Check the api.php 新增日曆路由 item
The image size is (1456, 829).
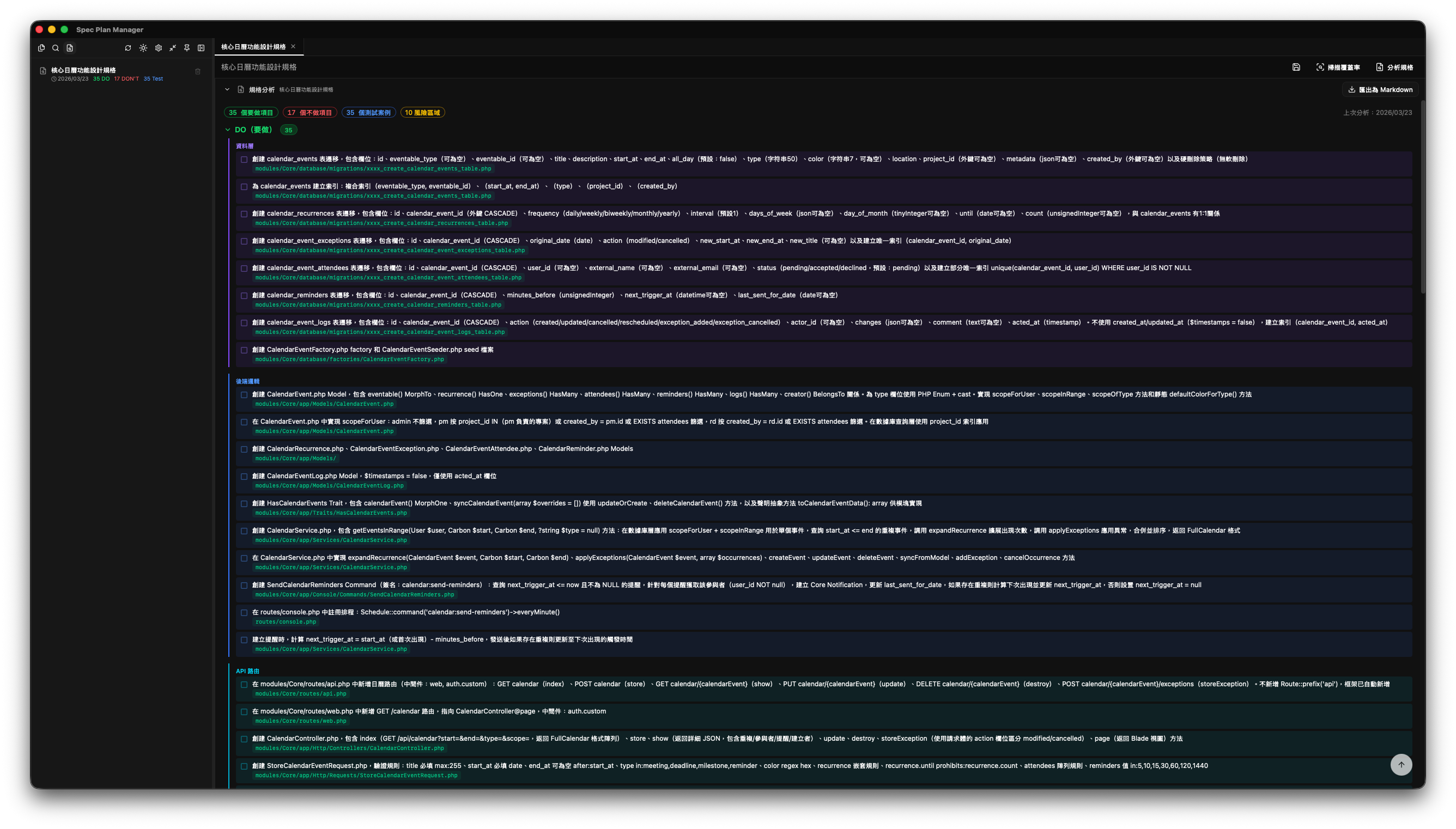pos(244,685)
